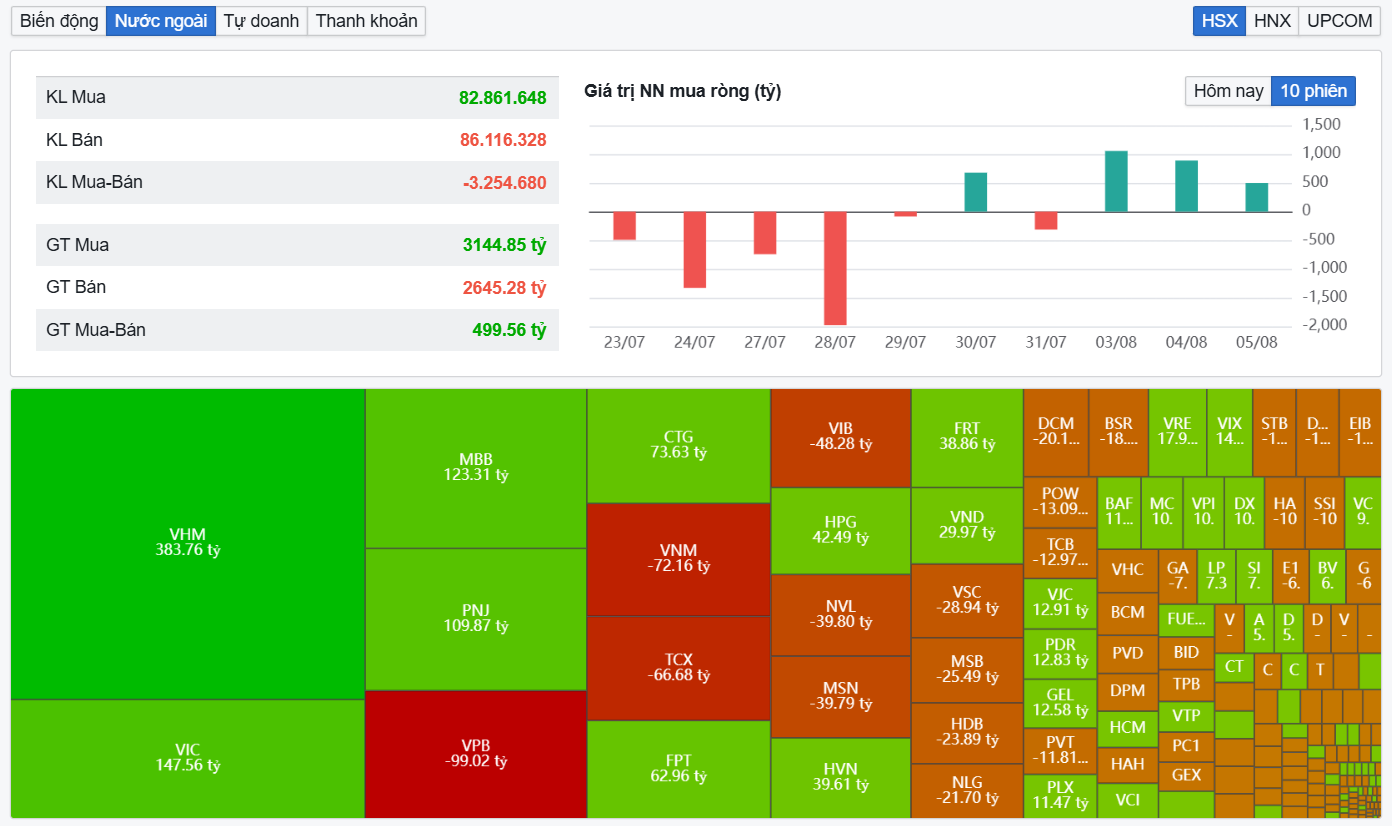Click the MSN treemap cell
Image resolution: width=1392 pixels, height=826 pixels.
(x=841, y=697)
